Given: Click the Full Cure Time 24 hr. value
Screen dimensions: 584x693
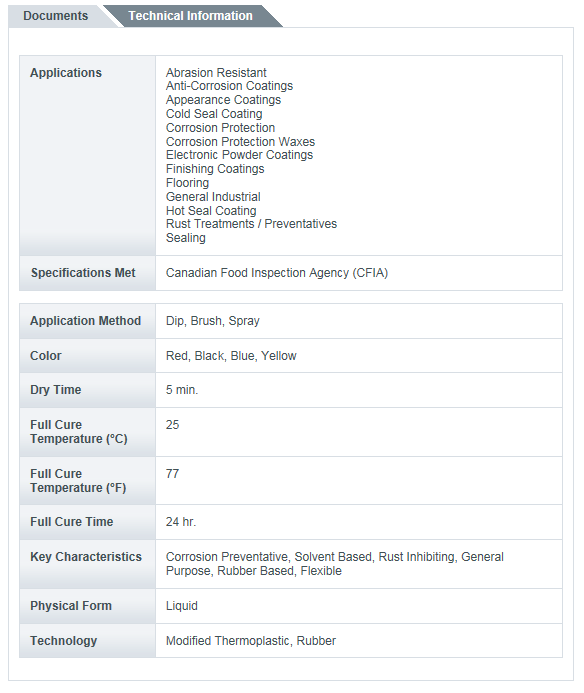Looking at the screenshot, I should pyautogui.click(x=181, y=522).
